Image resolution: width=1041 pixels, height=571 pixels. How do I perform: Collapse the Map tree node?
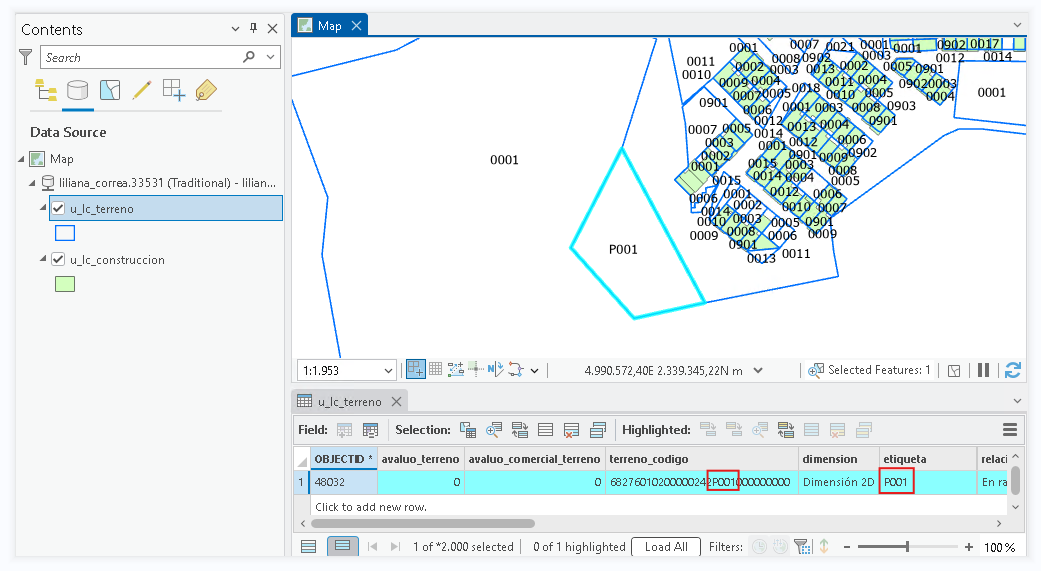coord(22,159)
